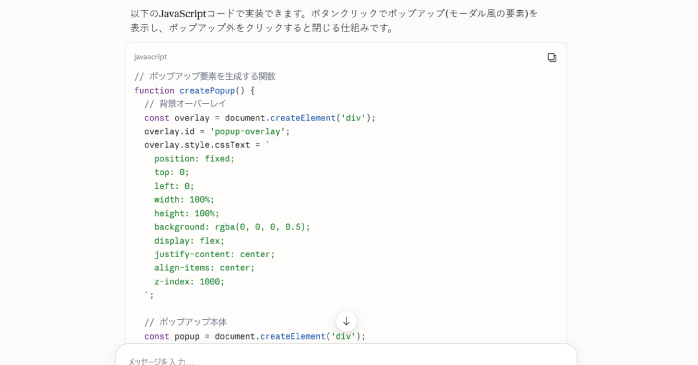
Task: Click the comment '背景オーバーレイ'
Action: 185,104
